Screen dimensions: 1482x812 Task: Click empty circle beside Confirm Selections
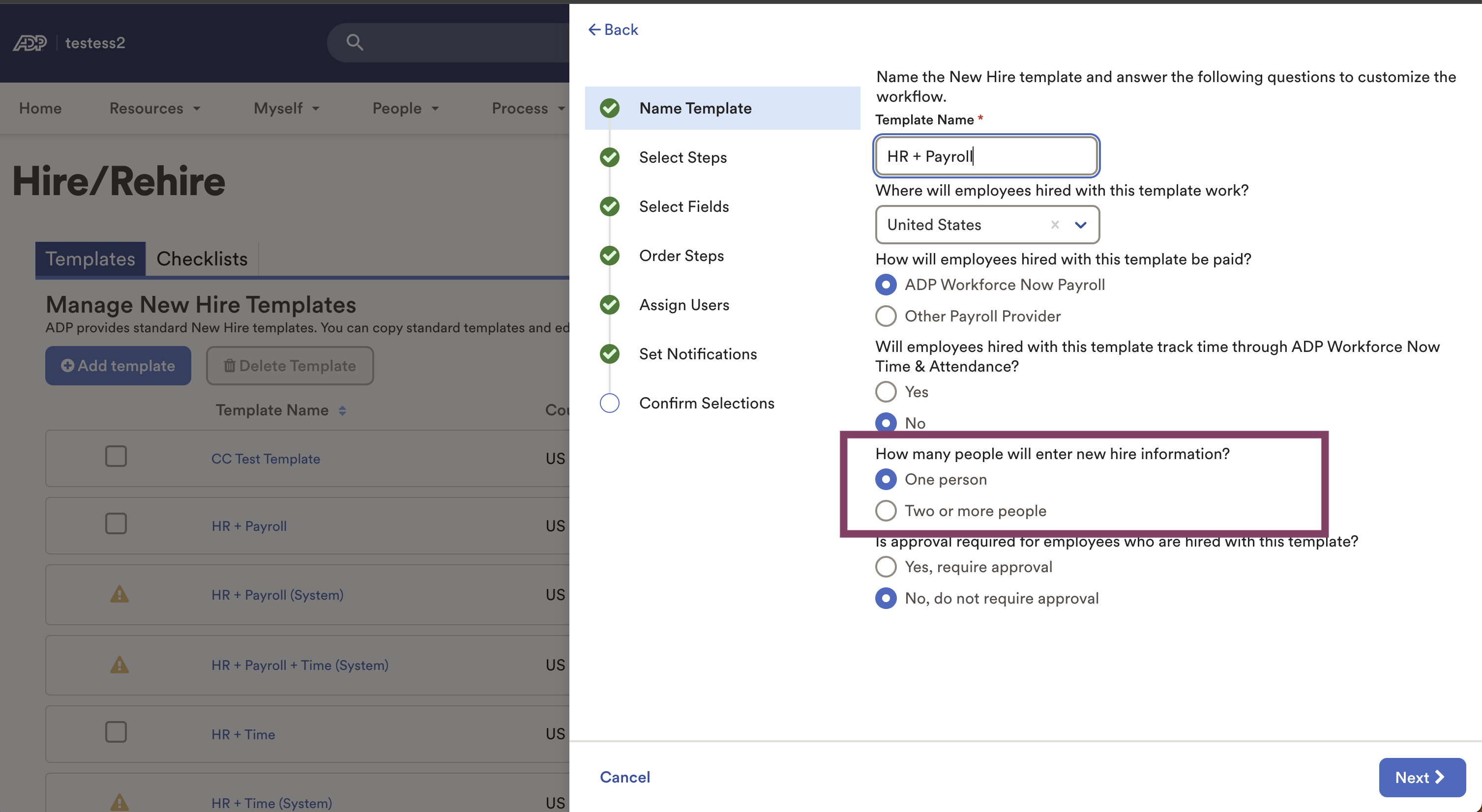pyautogui.click(x=609, y=403)
